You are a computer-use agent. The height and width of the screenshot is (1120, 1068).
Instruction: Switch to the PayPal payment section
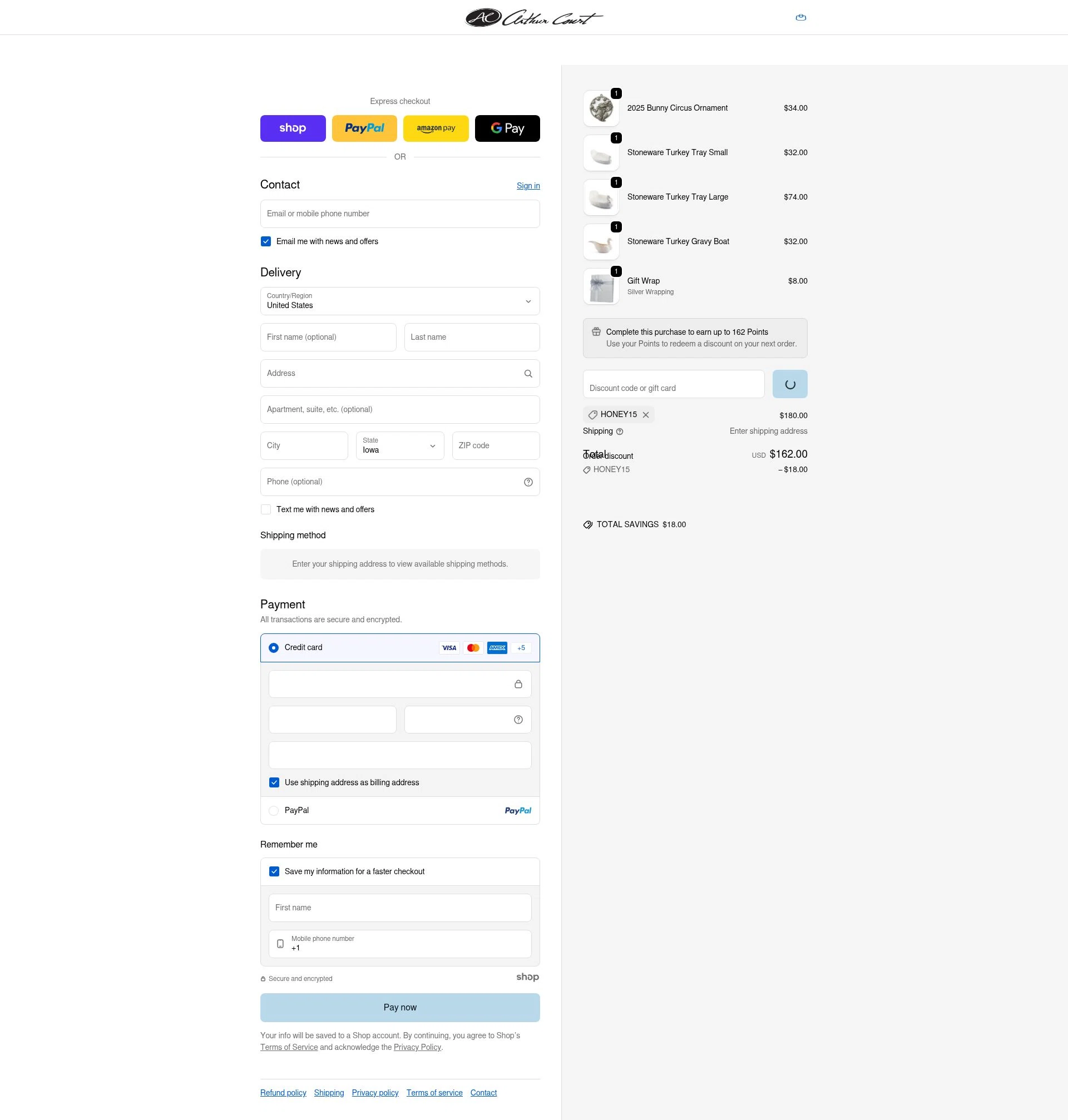click(274, 810)
